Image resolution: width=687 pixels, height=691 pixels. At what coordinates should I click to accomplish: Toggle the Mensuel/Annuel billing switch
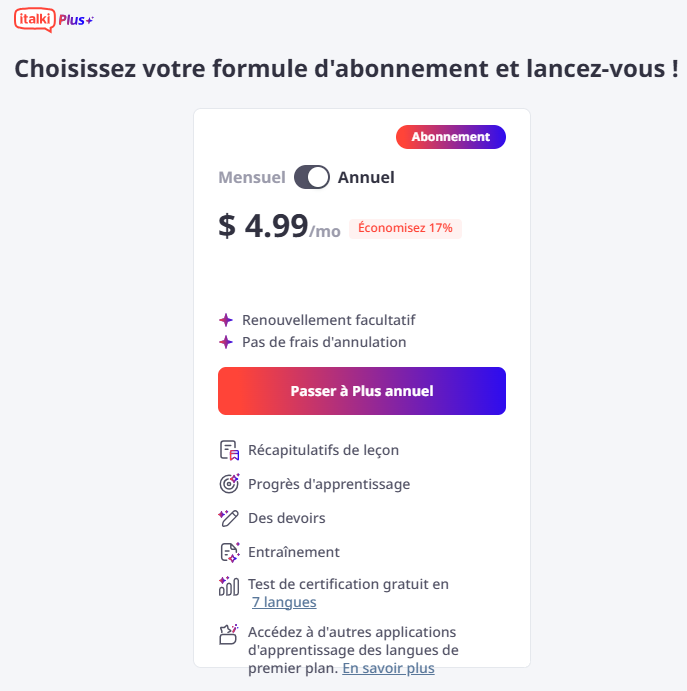312,177
